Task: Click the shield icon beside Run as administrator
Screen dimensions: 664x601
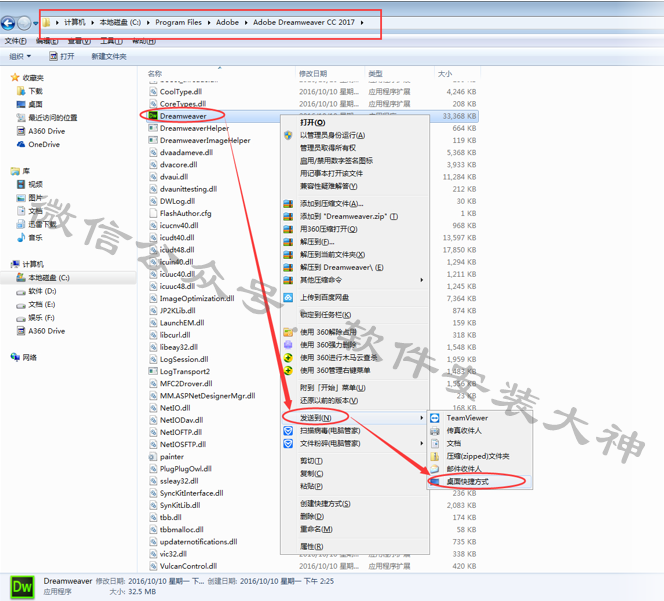Action: (x=288, y=135)
